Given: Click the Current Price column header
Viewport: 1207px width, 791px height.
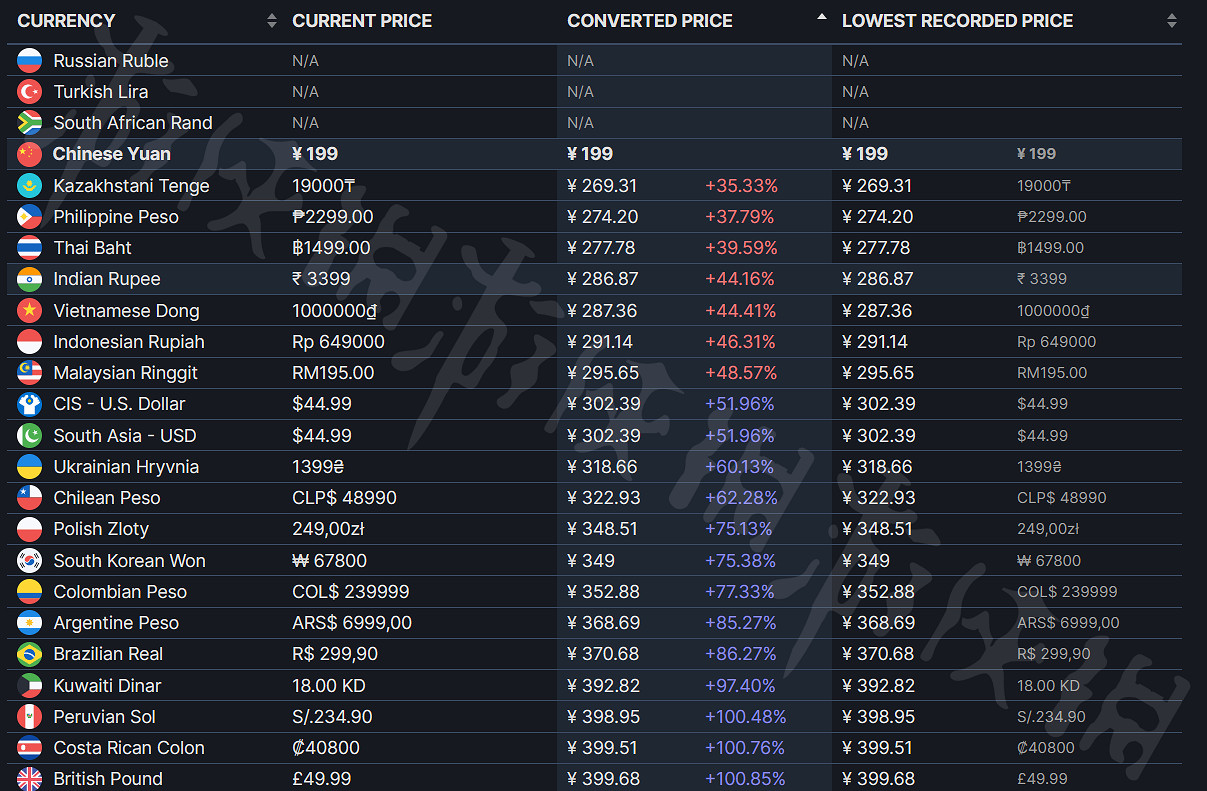Looking at the screenshot, I should click(362, 21).
